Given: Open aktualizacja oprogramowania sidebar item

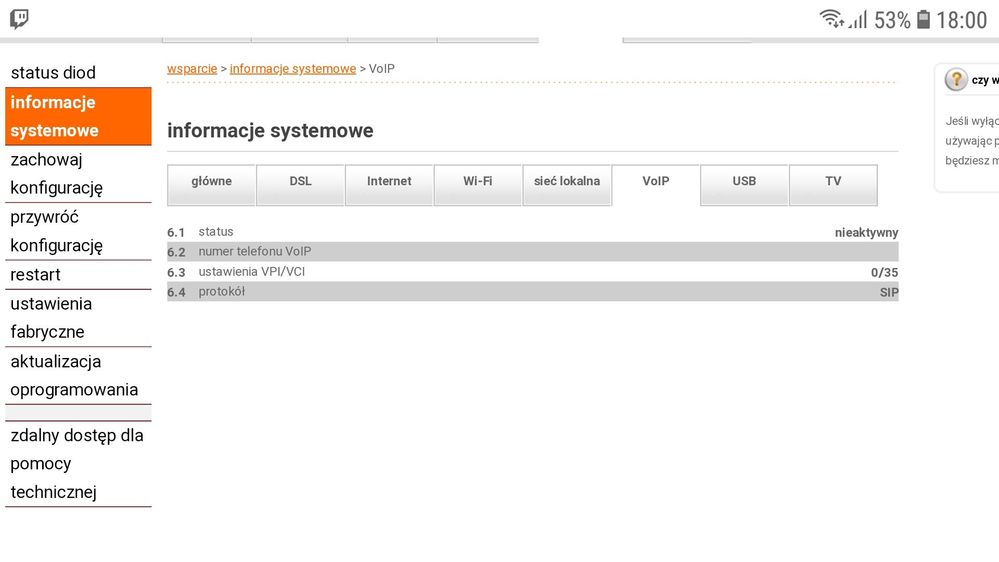Looking at the screenshot, I should pyautogui.click(x=78, y=376).
